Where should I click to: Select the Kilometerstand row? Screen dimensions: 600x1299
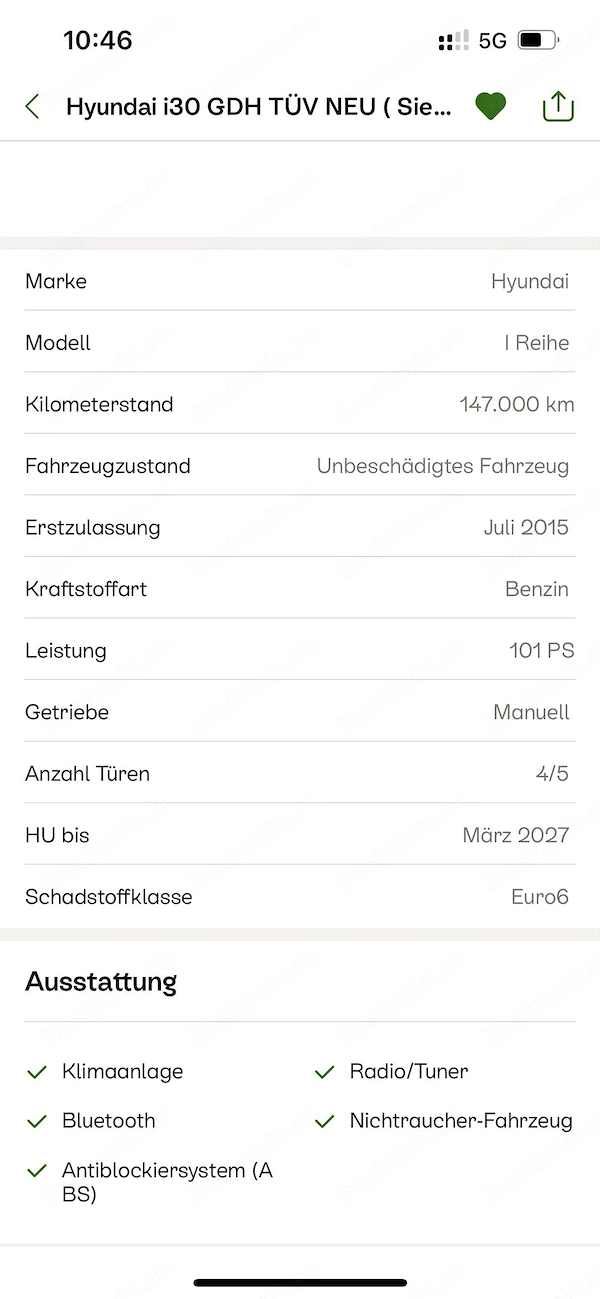300,404
